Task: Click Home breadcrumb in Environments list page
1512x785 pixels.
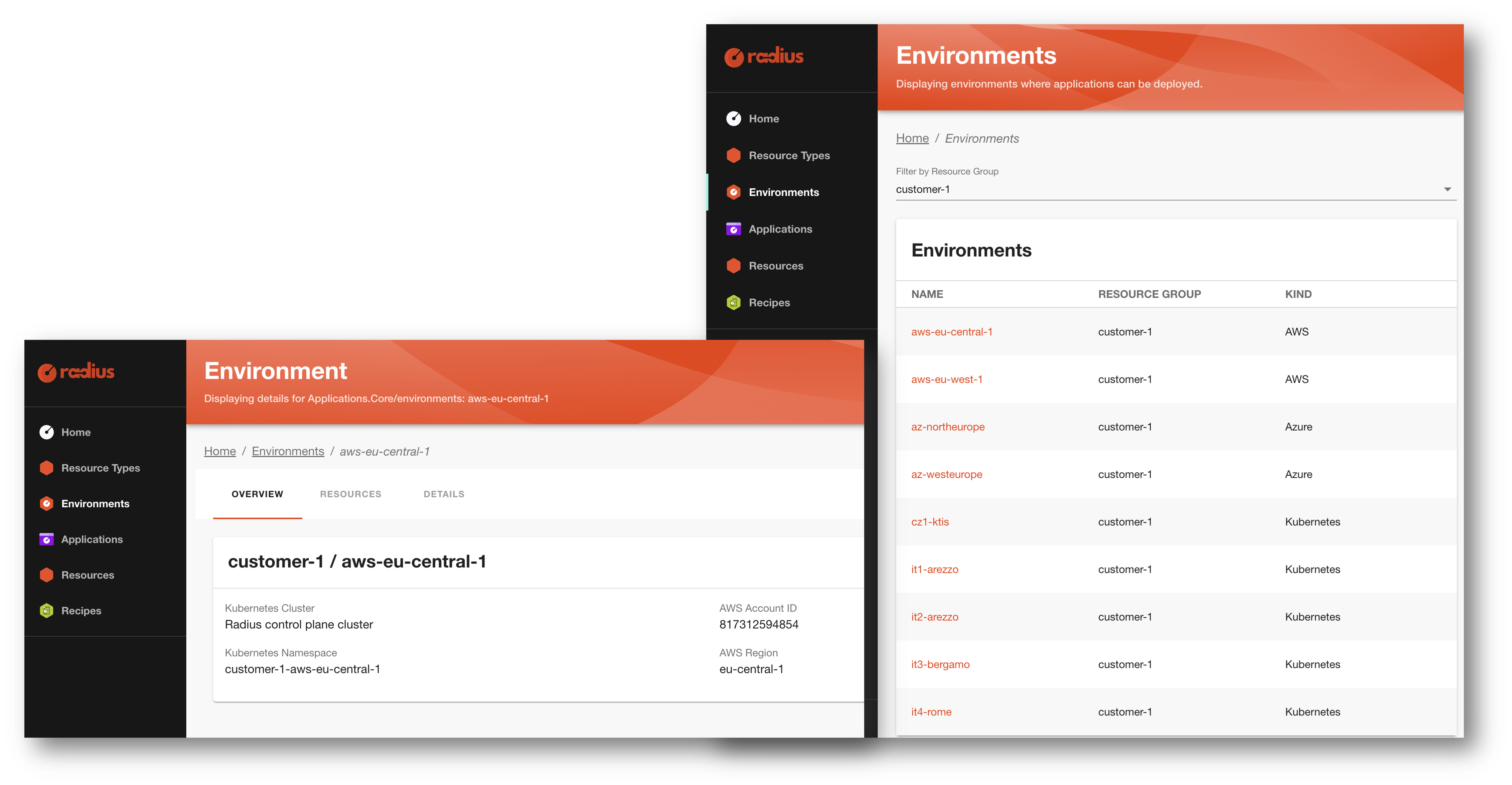Action: (912, 138)
